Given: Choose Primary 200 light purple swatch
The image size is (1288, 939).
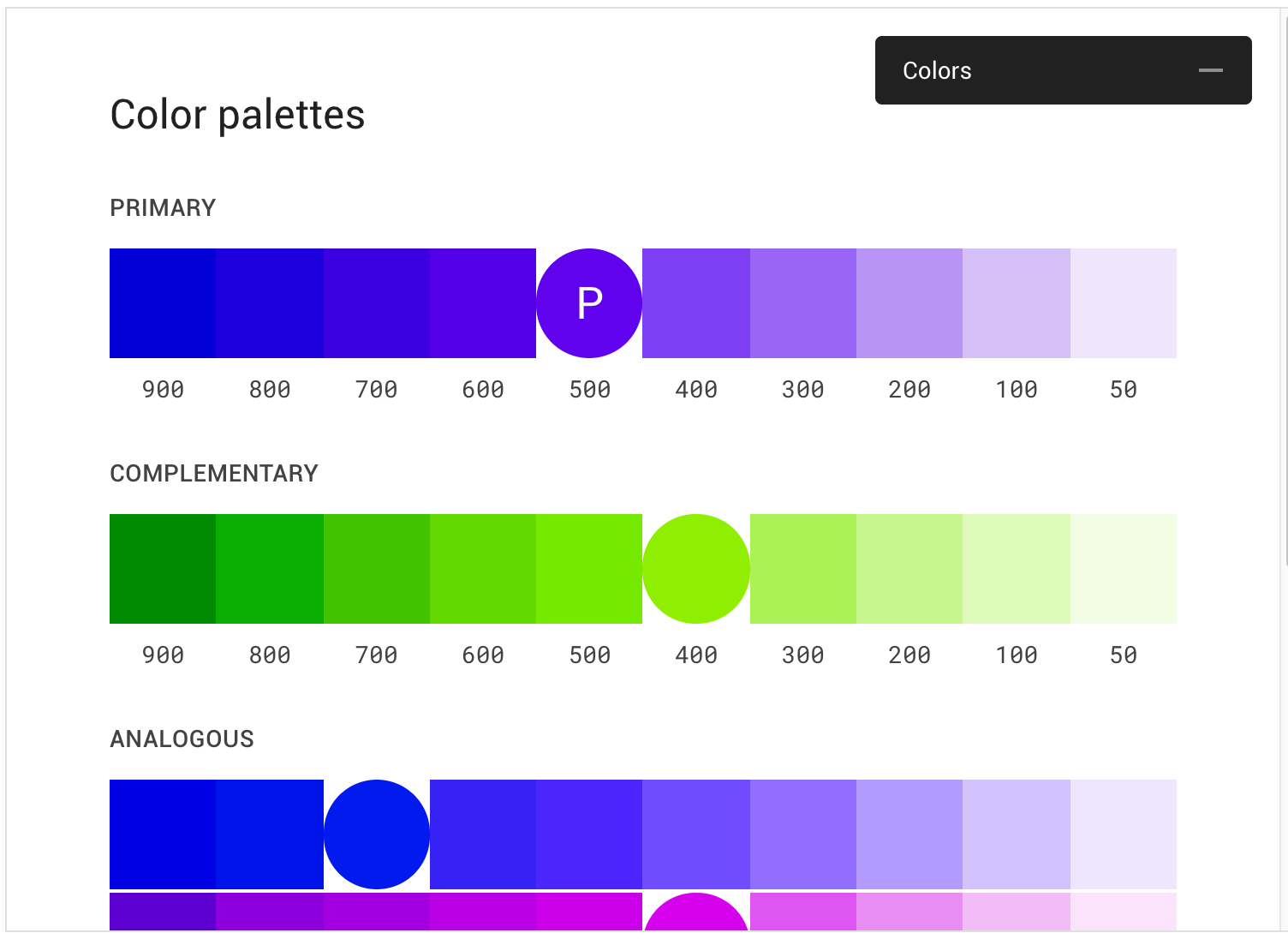Looking at the screenshot, I should coord(909,303).
